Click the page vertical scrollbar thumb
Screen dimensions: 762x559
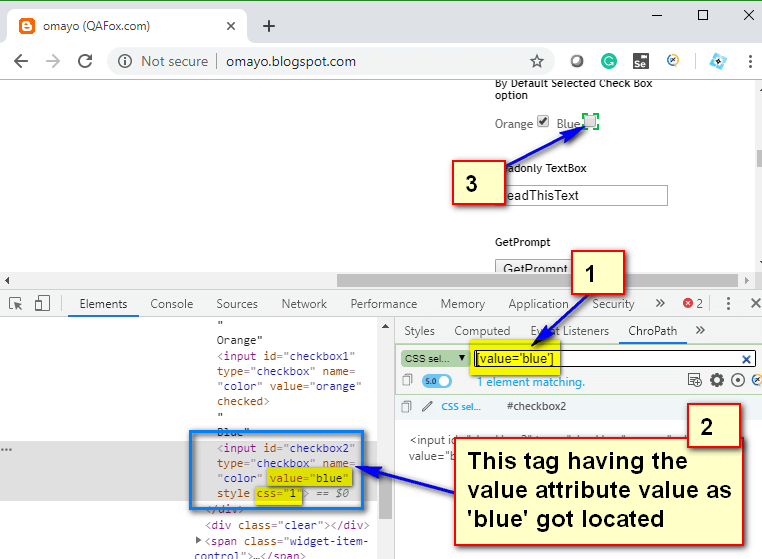pyautogui.click(x=758, y=159)
